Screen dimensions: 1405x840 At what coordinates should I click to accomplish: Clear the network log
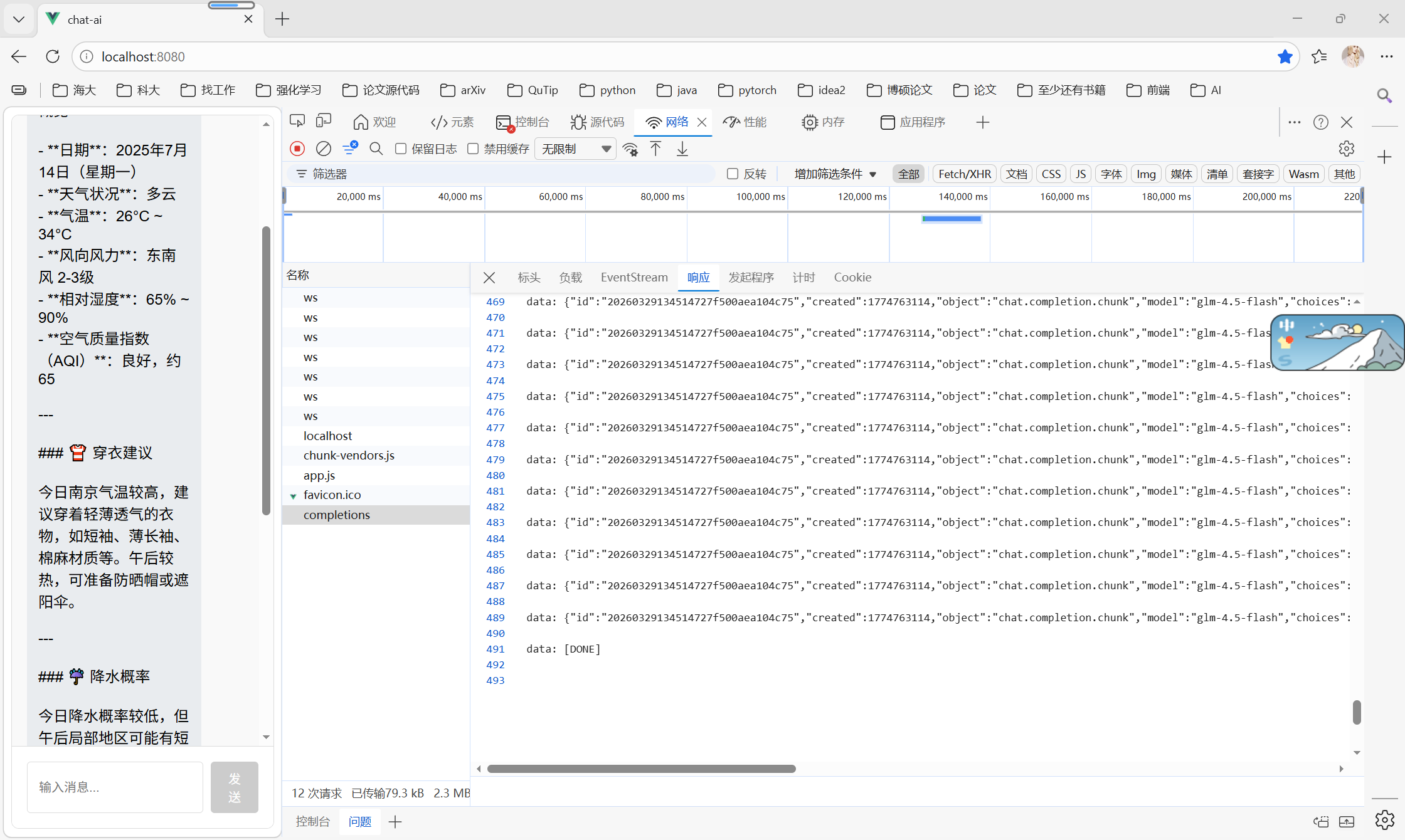(324, 149)
